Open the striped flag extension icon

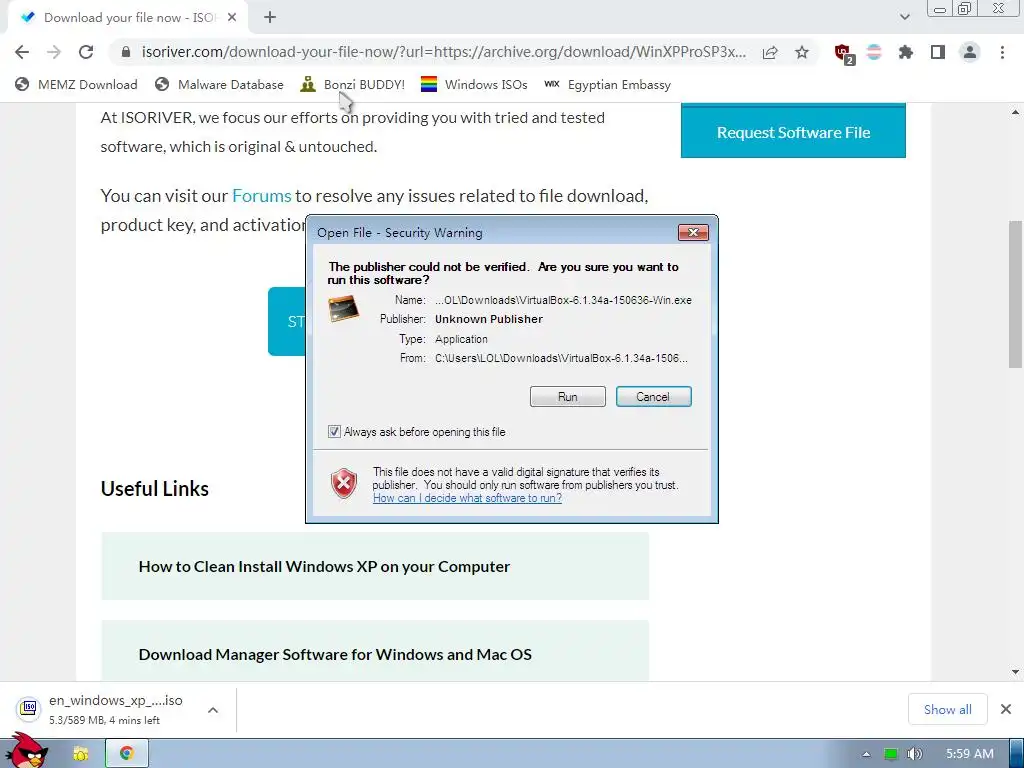(874, 52)
